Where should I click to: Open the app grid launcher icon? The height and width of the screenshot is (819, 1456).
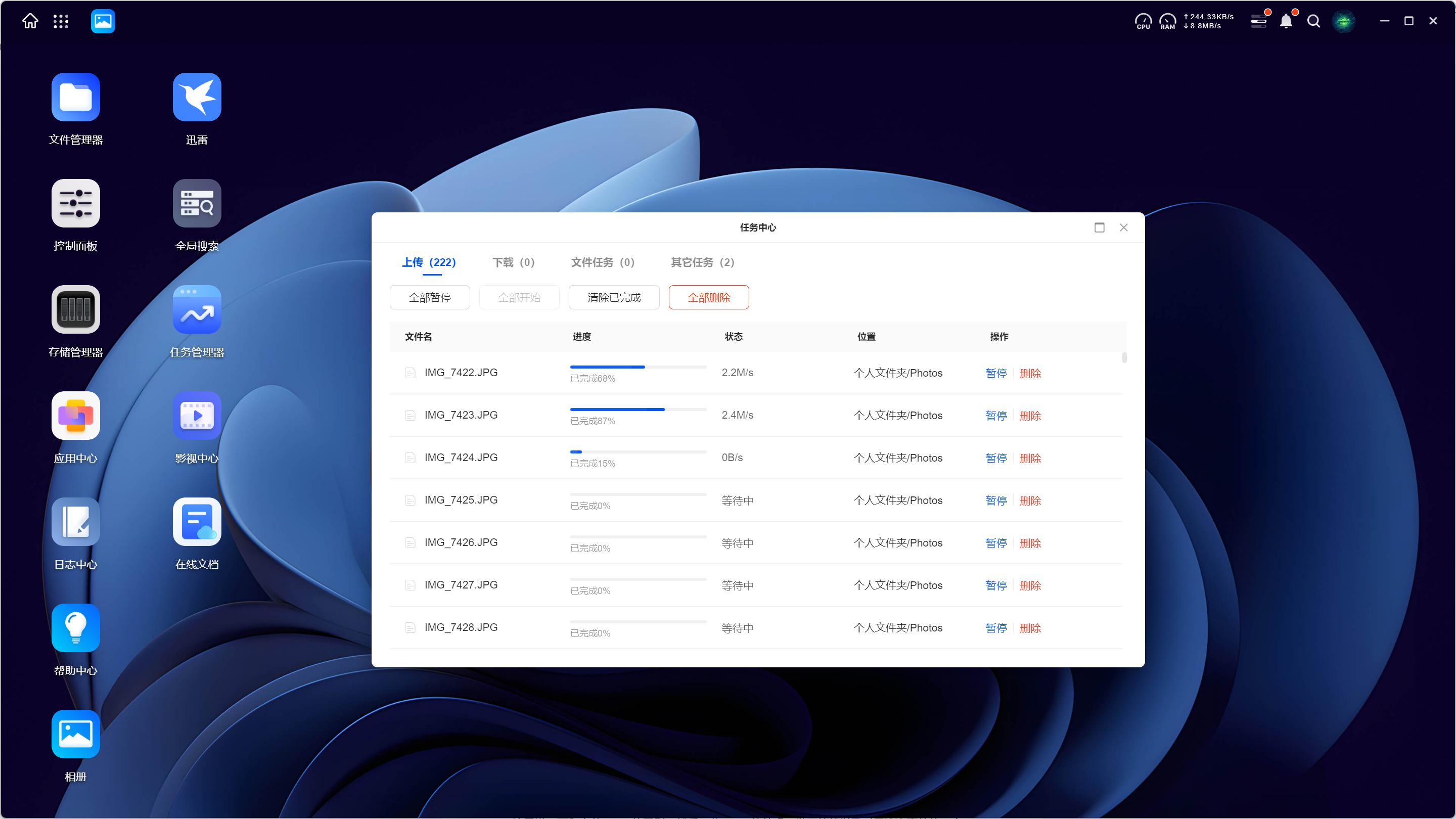click(x=61, y=21)
